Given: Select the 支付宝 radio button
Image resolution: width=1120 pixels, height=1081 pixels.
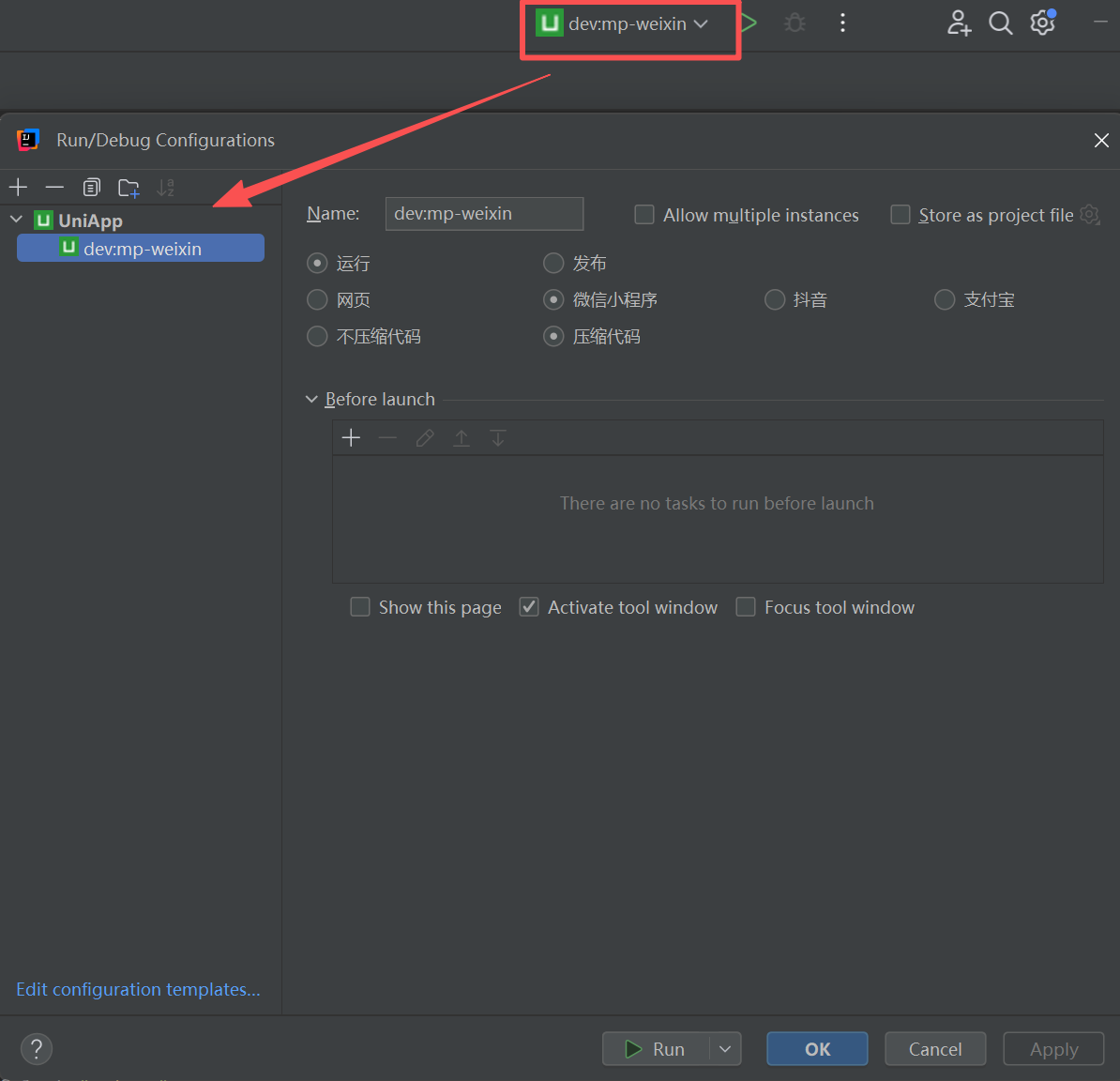Looking at the screenshot, I should (945, 299).
